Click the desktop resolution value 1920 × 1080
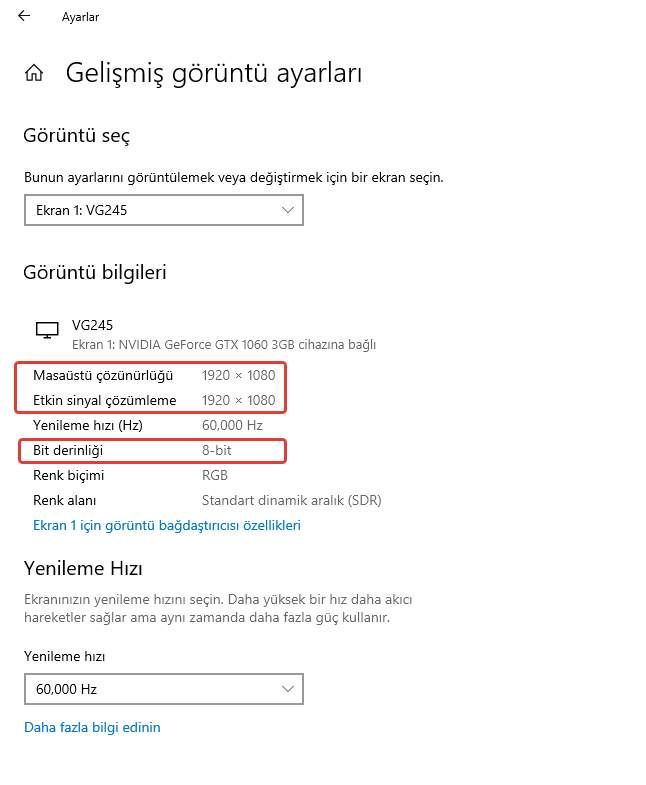This screenshot has width=646, height=785. coord(238,376)
